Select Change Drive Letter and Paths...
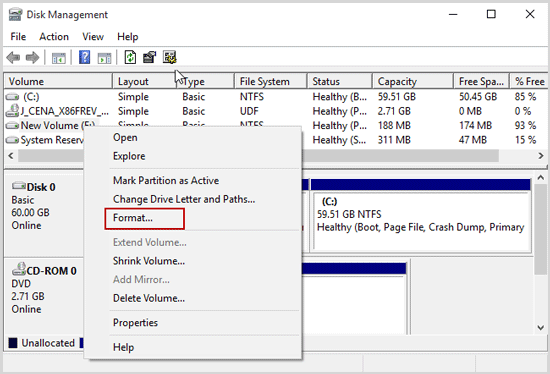Viewport: 550px width, 374px height. point(184,199)
